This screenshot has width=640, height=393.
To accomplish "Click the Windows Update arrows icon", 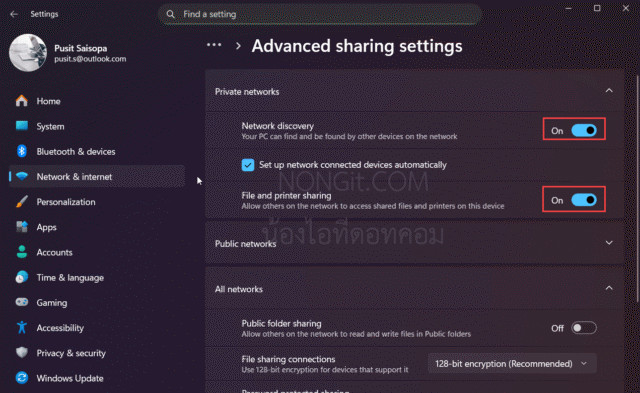I will 22,378.
